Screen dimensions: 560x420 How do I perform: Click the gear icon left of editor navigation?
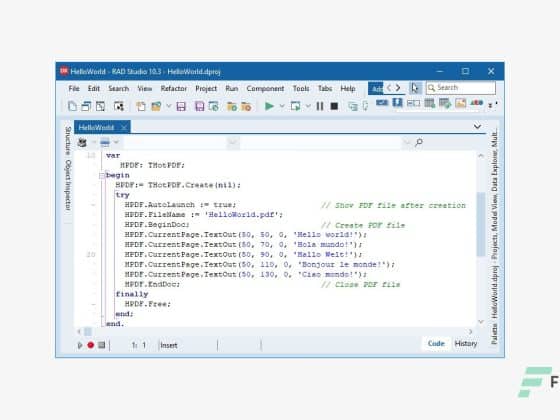(82, 142)
